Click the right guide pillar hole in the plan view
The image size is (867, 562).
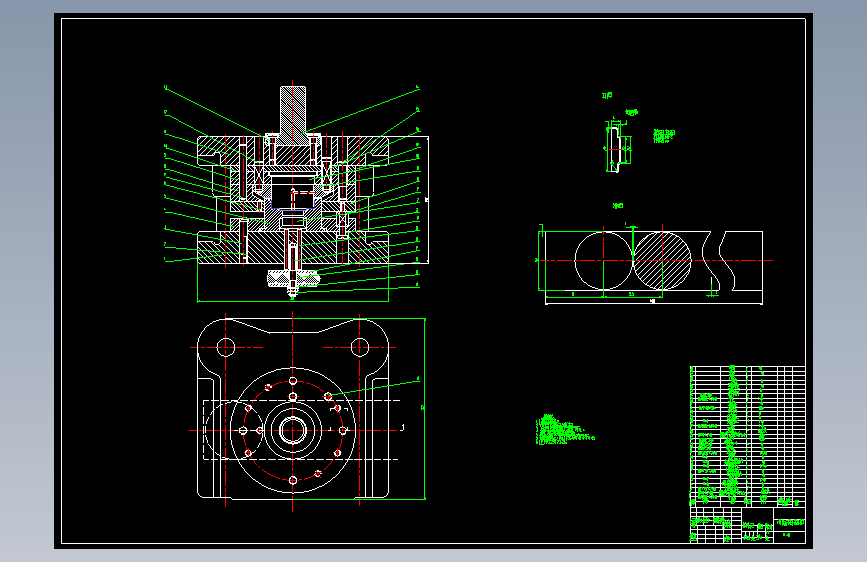pyautogui.click(x=360, y=347)
